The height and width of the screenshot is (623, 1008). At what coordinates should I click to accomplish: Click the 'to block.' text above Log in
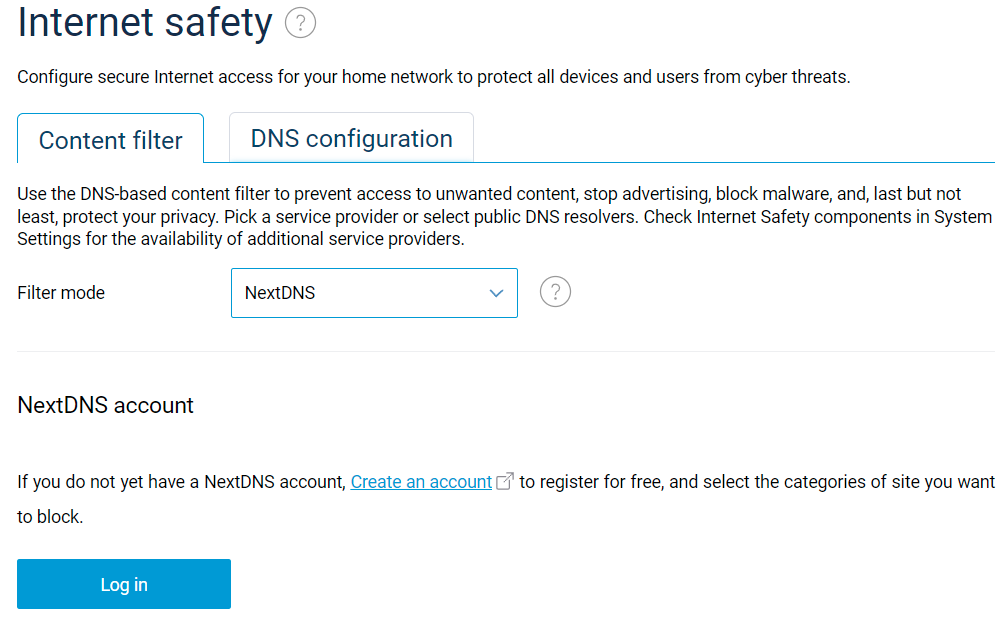click(50, 518)
